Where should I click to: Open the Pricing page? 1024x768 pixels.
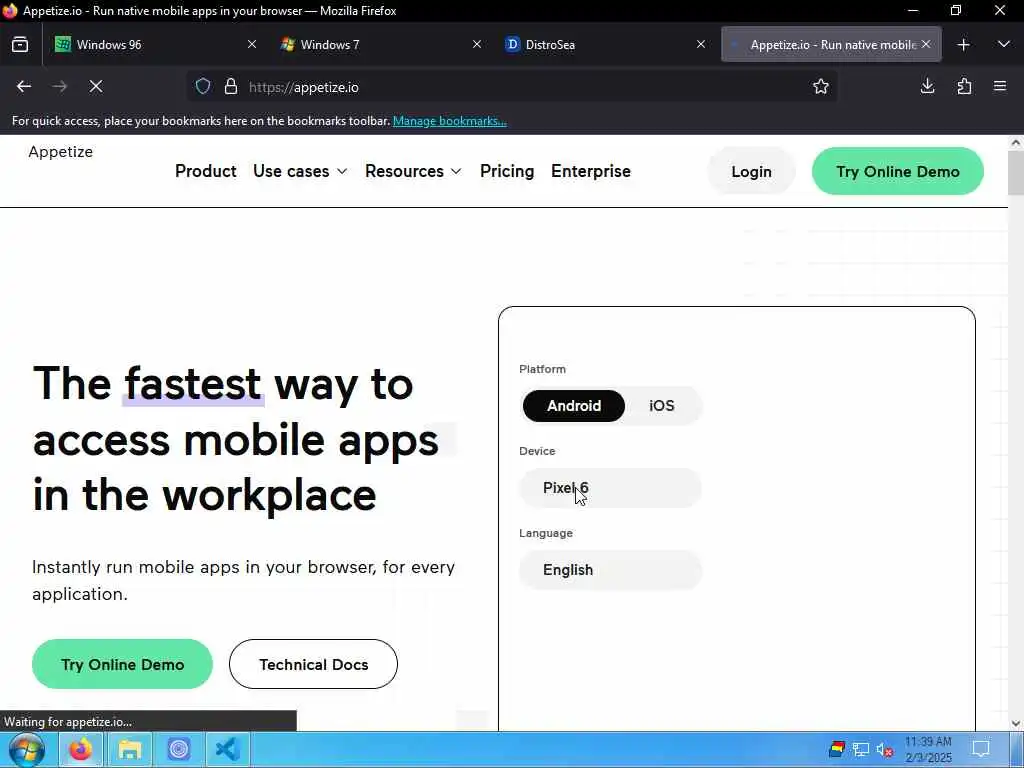point(507,171)
